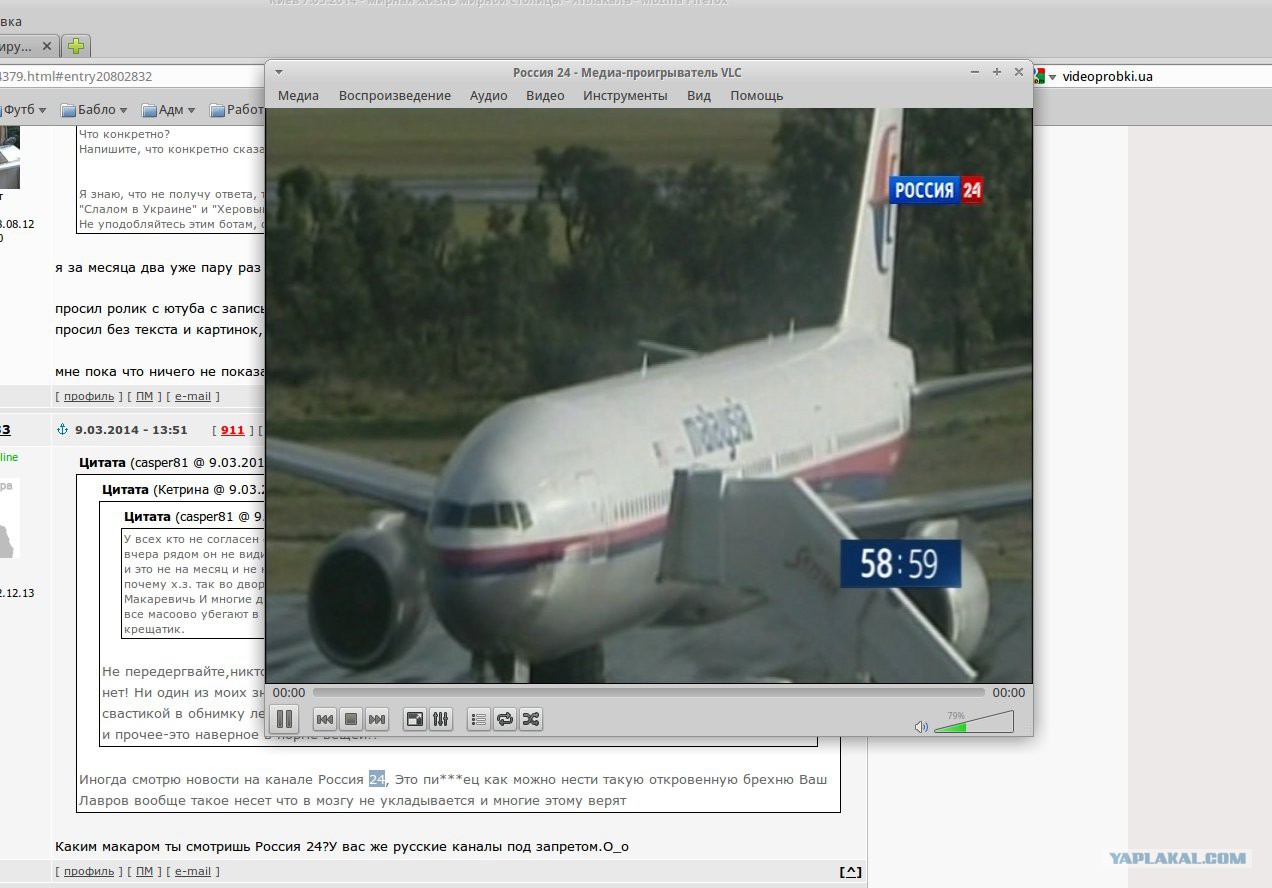Open профиль link at the page bottom

click(x=89, y=871)
